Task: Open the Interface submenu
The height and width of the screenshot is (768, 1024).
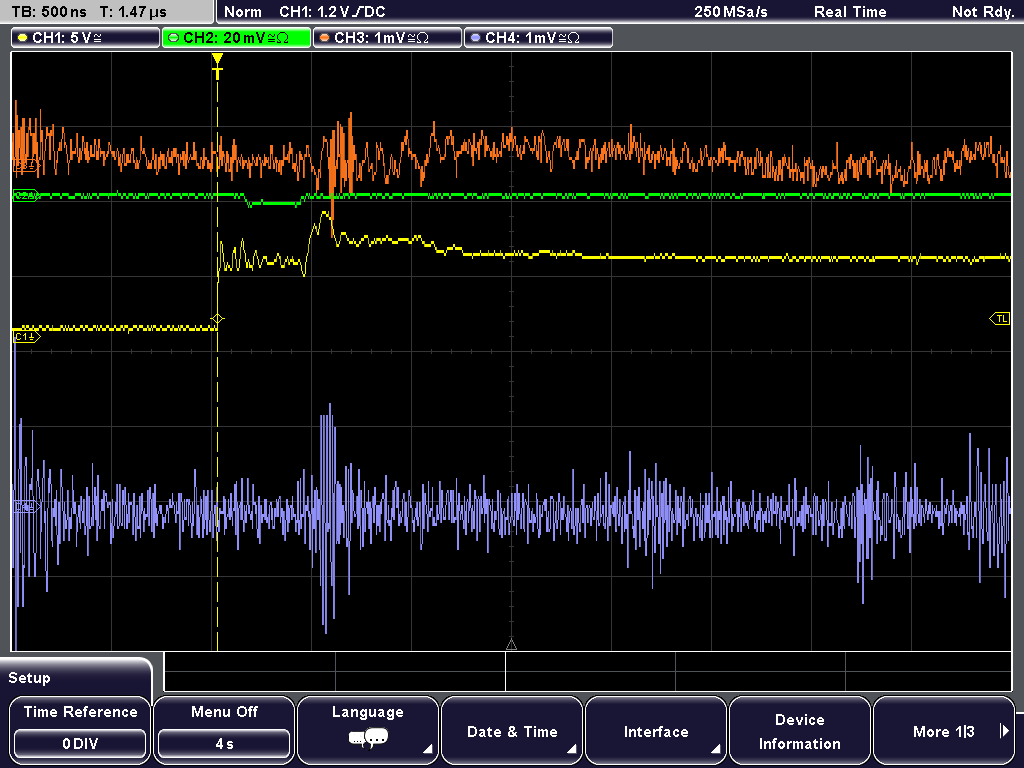Action: 656,730
